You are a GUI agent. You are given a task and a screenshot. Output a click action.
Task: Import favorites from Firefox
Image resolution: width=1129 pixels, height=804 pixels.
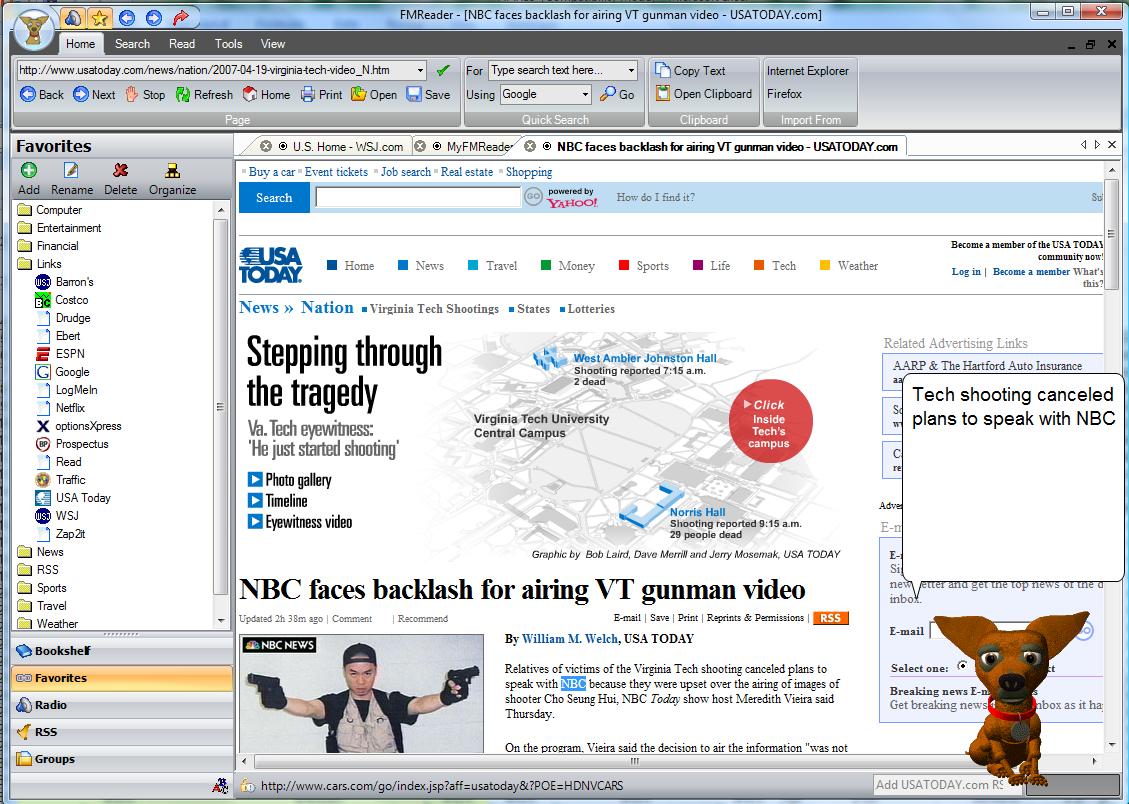point(784,94)
